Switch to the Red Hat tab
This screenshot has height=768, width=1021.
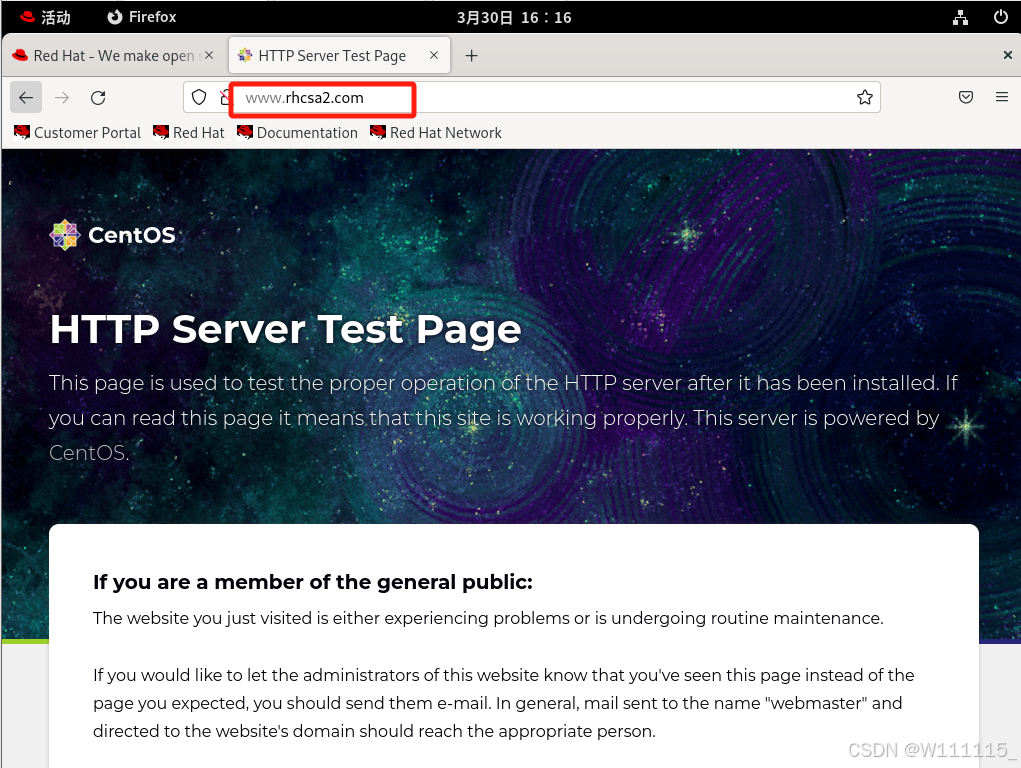click(x=113, y=56)
